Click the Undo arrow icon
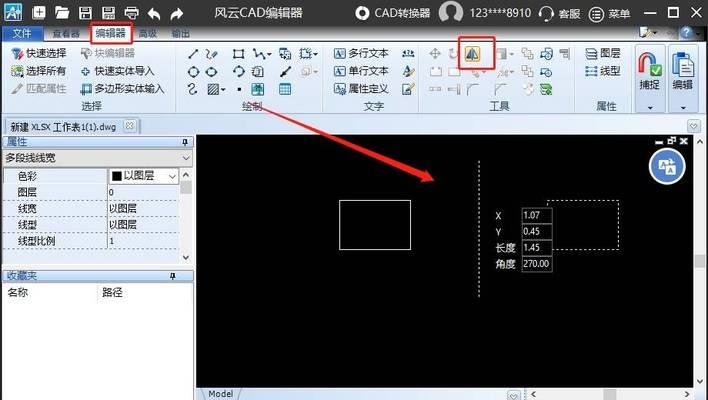 (153, 14)
